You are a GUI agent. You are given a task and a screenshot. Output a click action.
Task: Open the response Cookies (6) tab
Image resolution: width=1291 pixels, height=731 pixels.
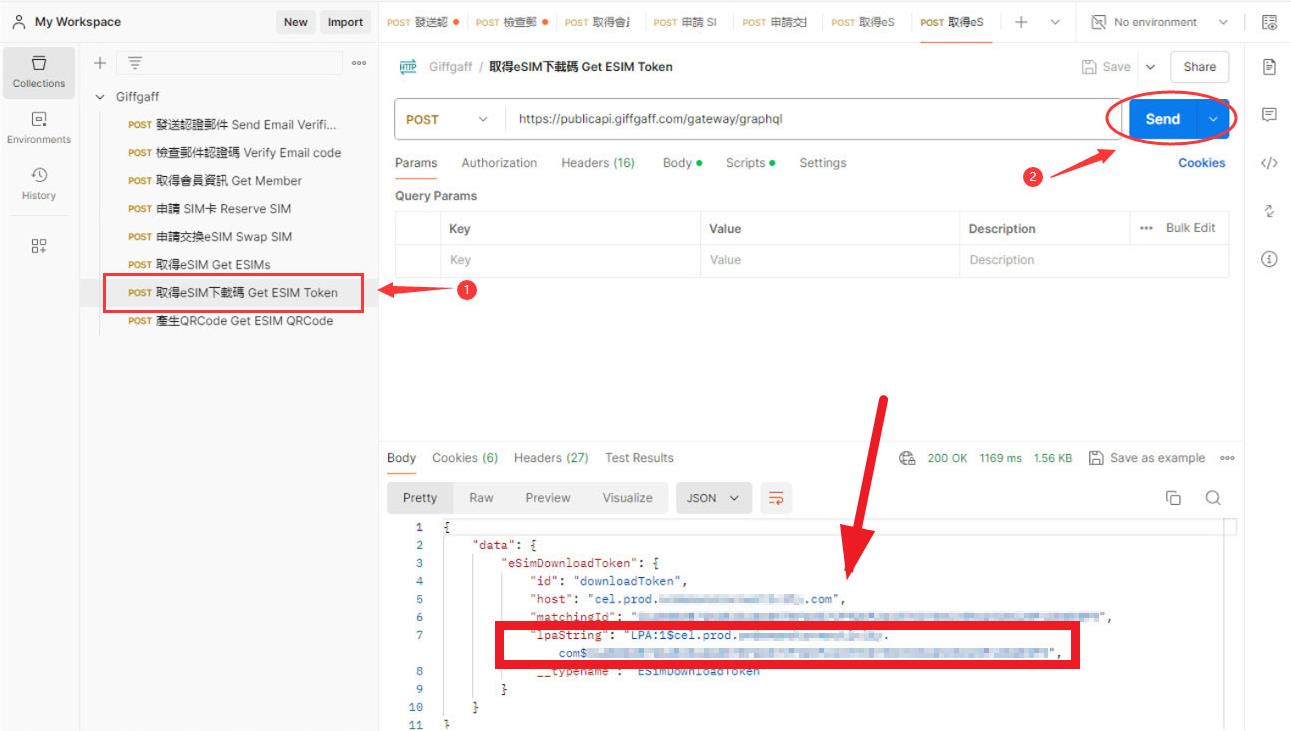pyautogui.click(x=465, y=458)
